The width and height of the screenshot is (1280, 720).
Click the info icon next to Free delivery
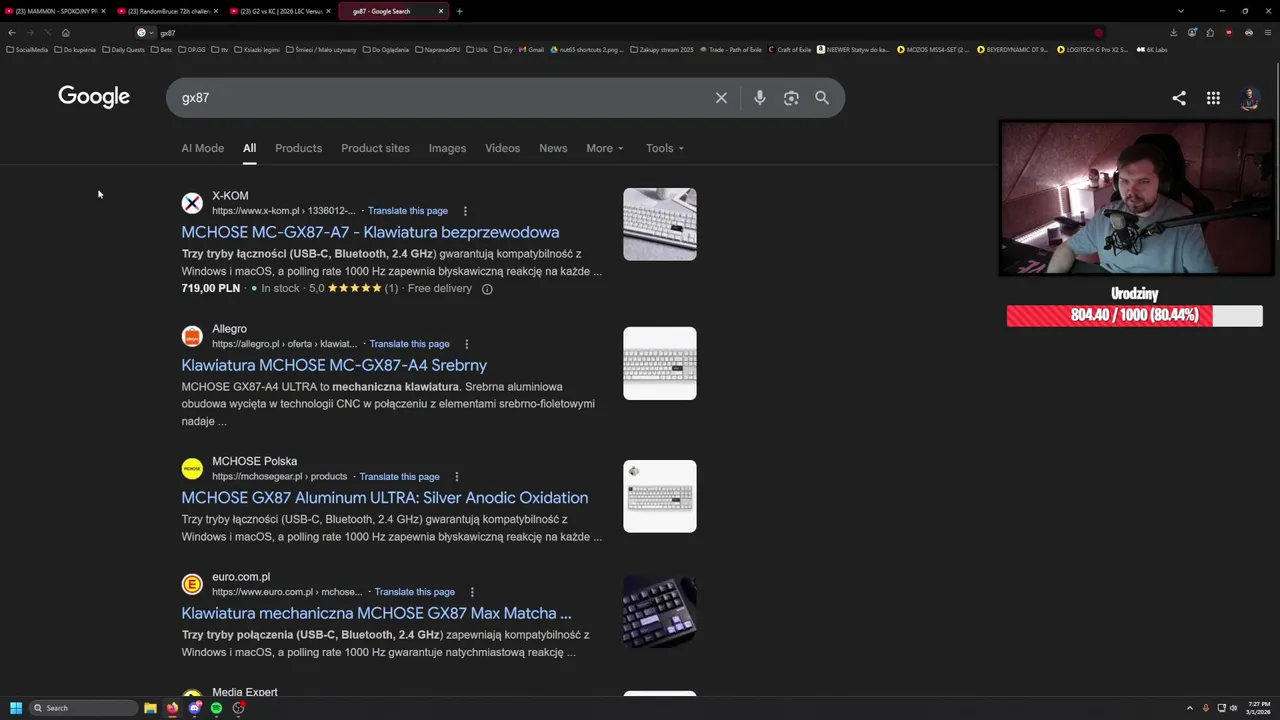coord(487,289)
